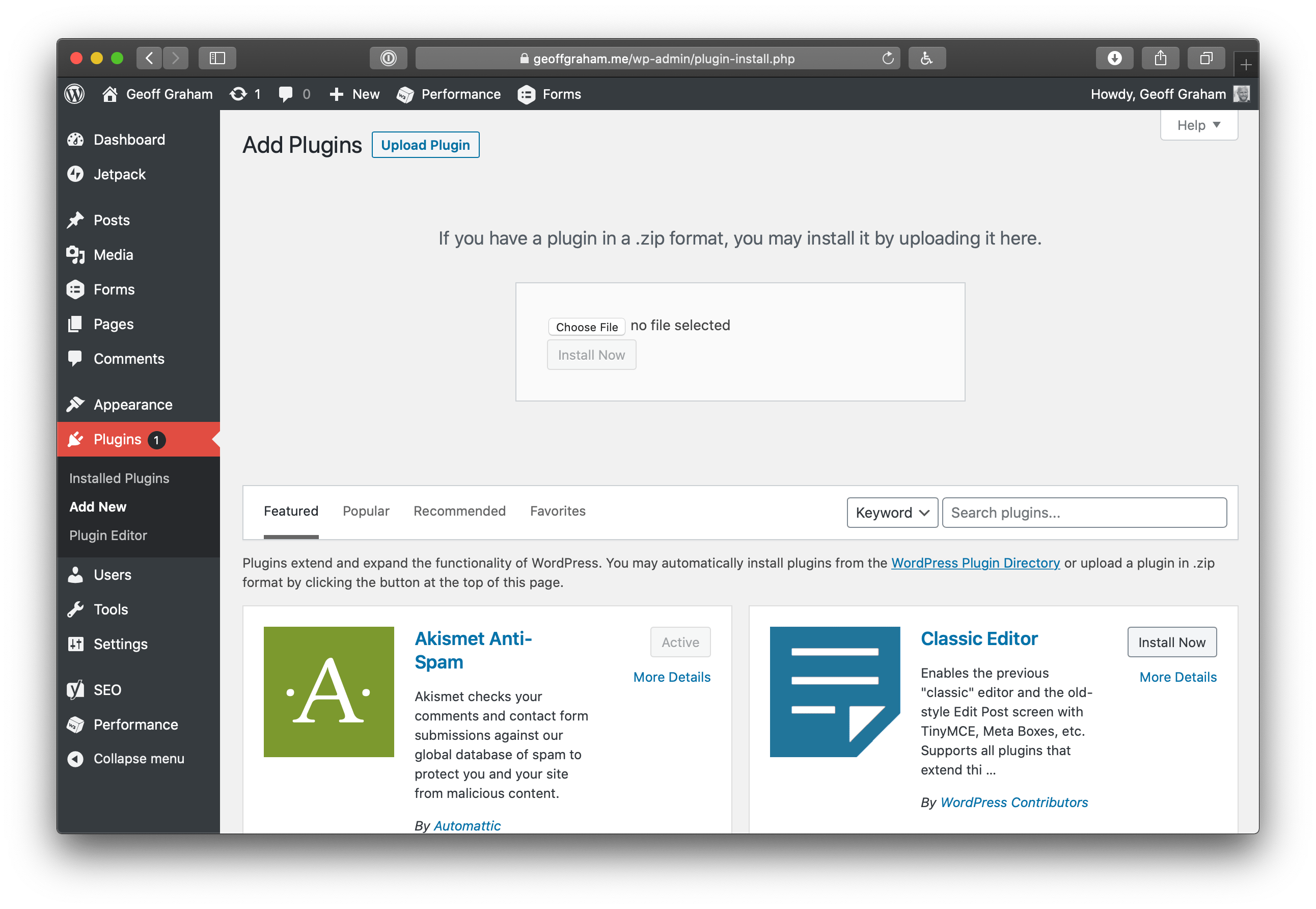The height and width of the screenshot is (909, 1316).
Task: Collapse the admin menu using the arrow icon
Action: point(76,758)
